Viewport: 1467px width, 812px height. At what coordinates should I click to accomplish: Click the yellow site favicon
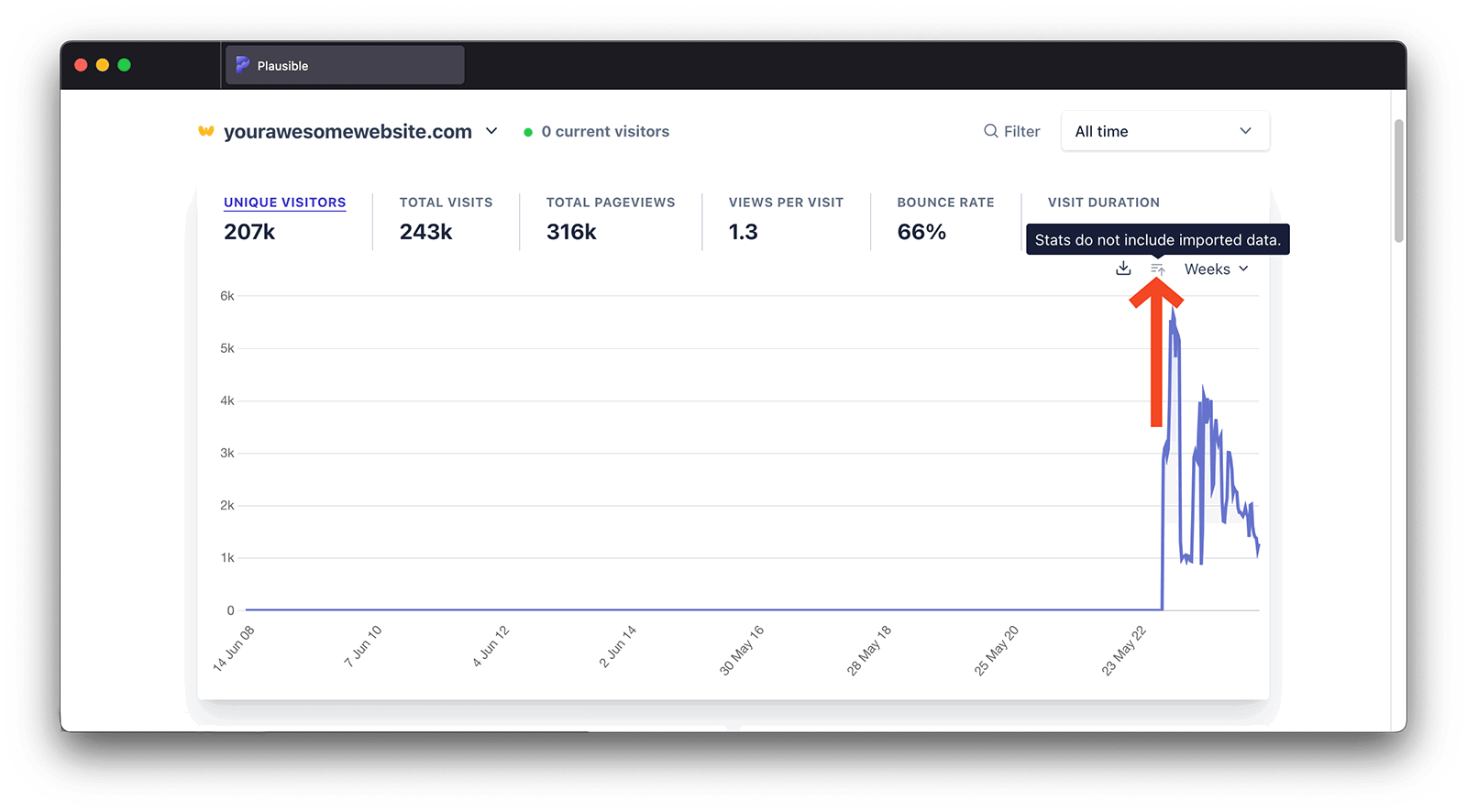point(206,131)
